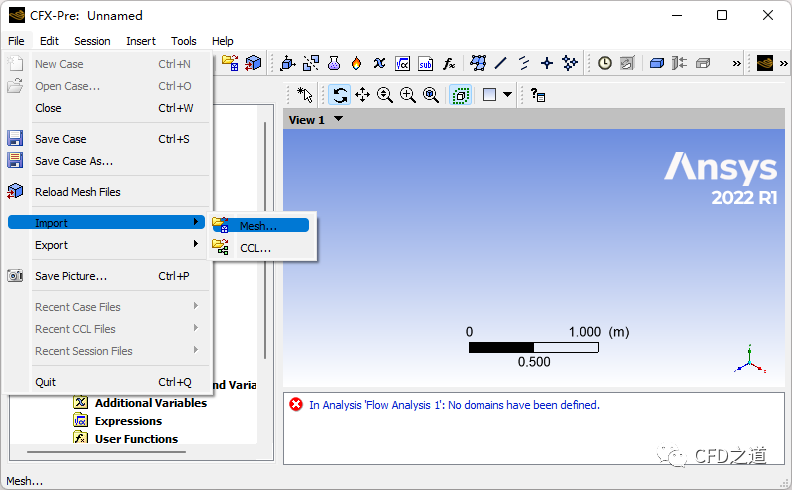Choose Quit in the File menu
The width and height of the screenshot is (792, 490).
pyautogui.click(x=107, y=382)
